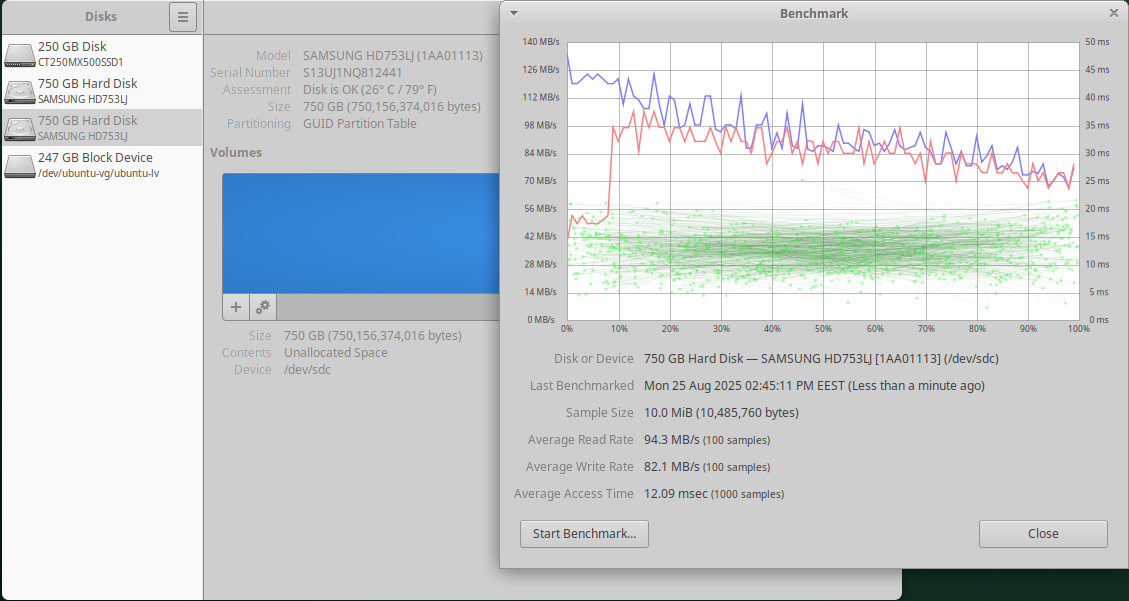Click the Last Benchmarked date and time

[x=814, y=386]
